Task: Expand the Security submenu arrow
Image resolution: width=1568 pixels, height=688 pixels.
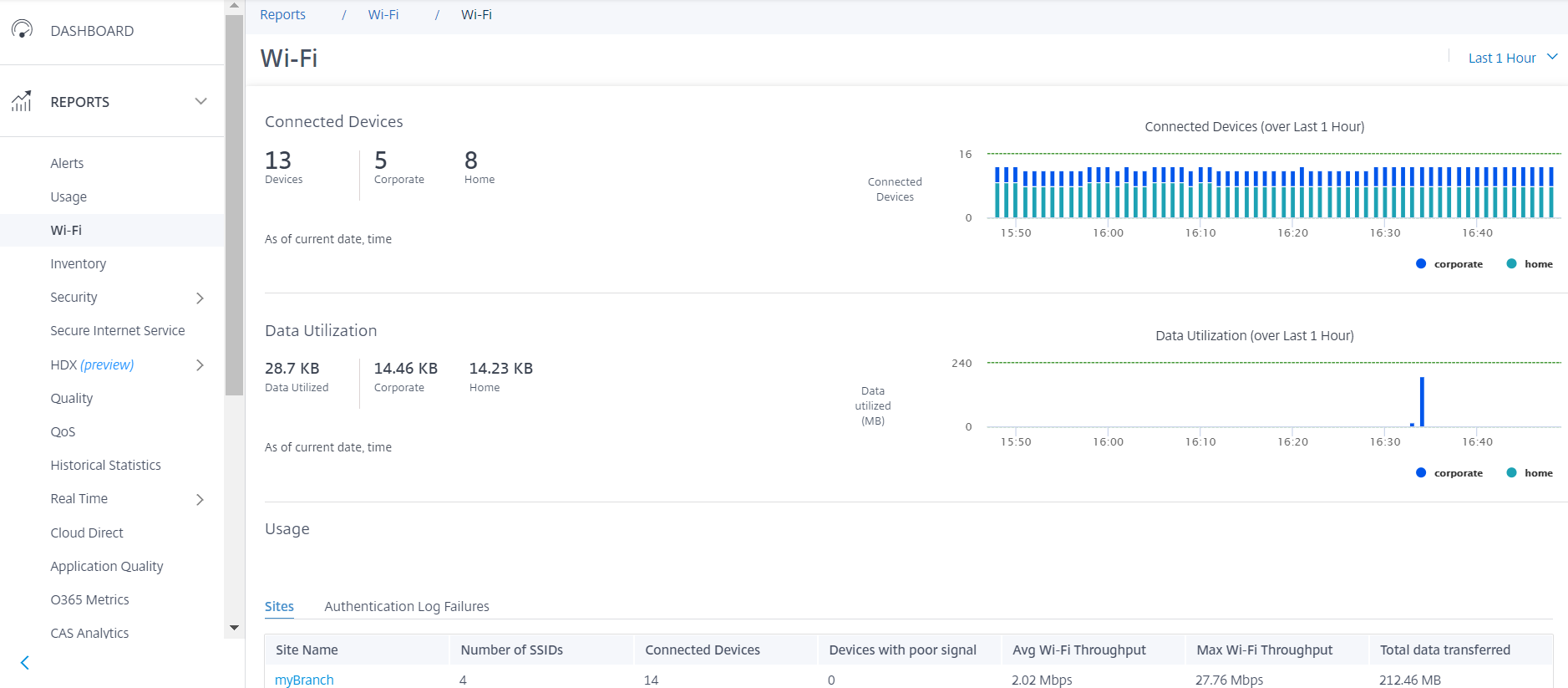Action: coord(200,298)
